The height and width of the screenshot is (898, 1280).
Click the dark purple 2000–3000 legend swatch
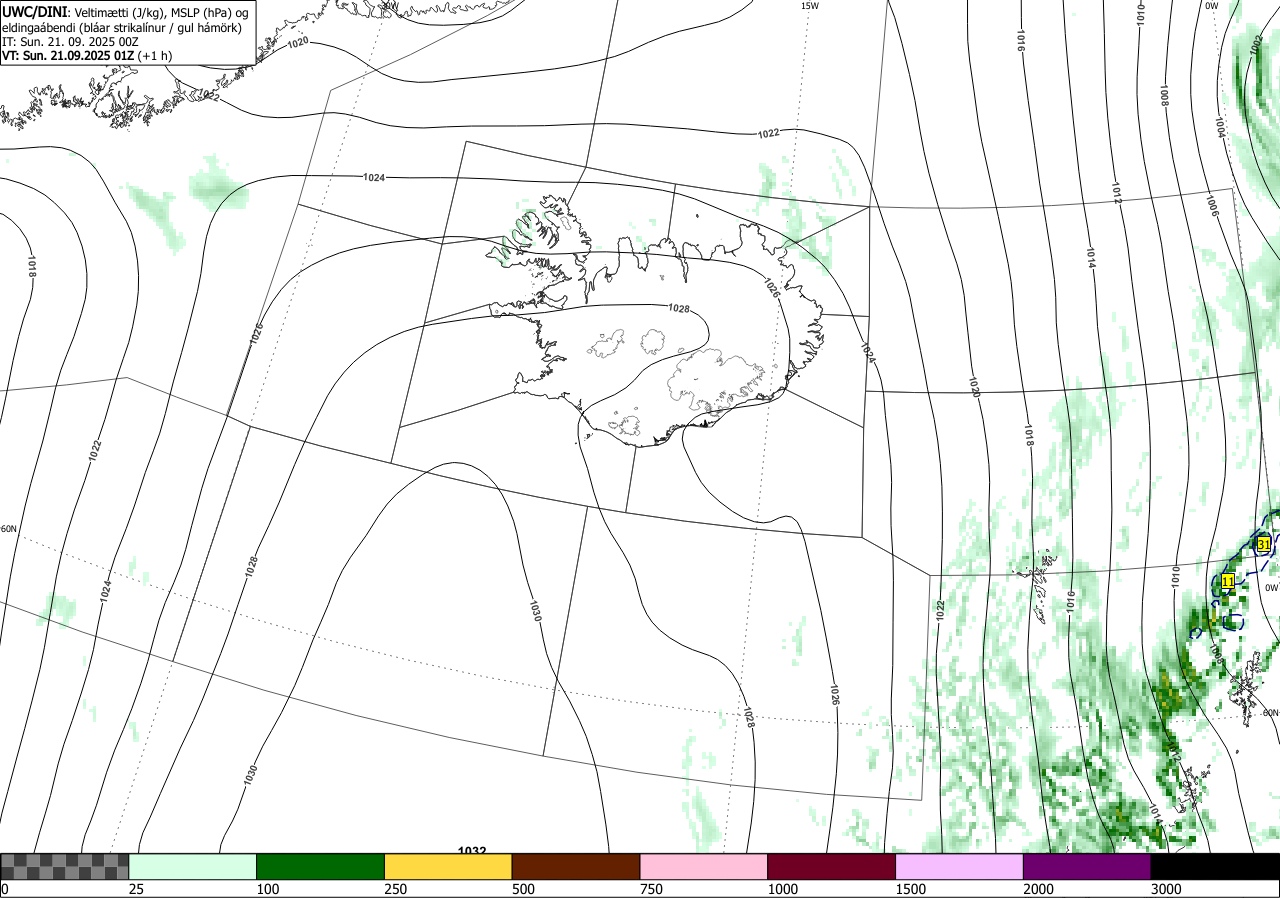(1087, 866)
